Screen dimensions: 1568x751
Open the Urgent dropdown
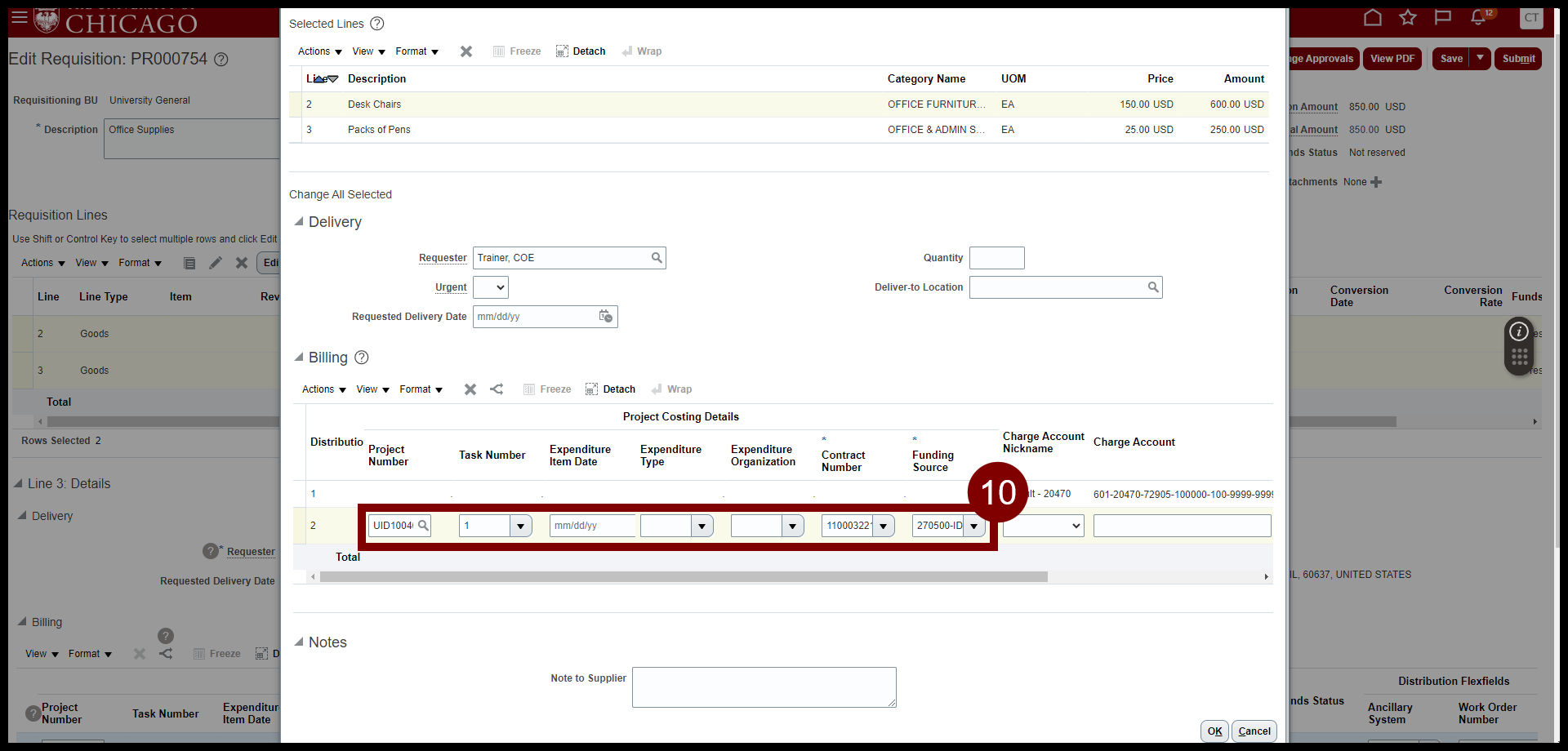tap(491, 287)
